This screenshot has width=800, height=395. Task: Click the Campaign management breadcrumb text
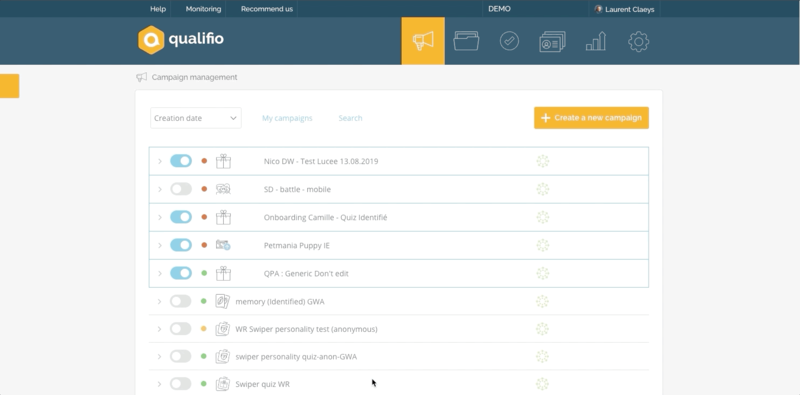tap(194, 77)
